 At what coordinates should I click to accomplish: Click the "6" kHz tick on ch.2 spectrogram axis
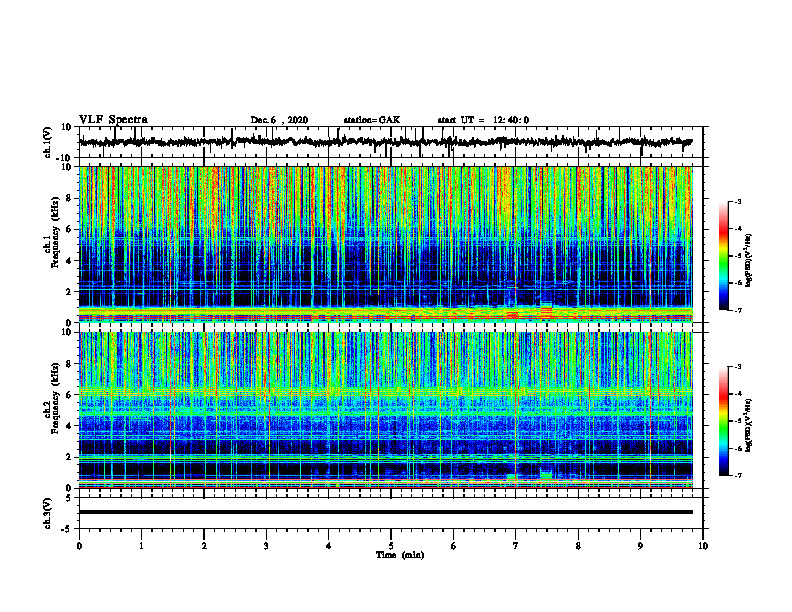[x=69, y=395]
